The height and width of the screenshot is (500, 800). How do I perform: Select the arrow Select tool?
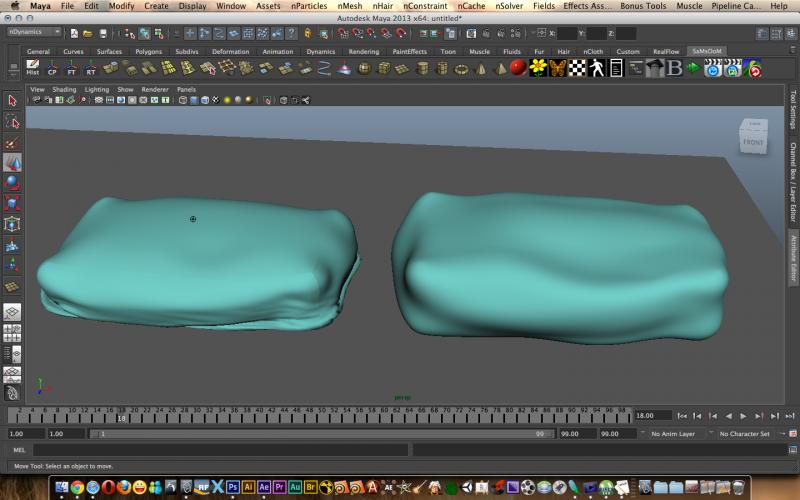pyautogui.click(x=12, y=101)
